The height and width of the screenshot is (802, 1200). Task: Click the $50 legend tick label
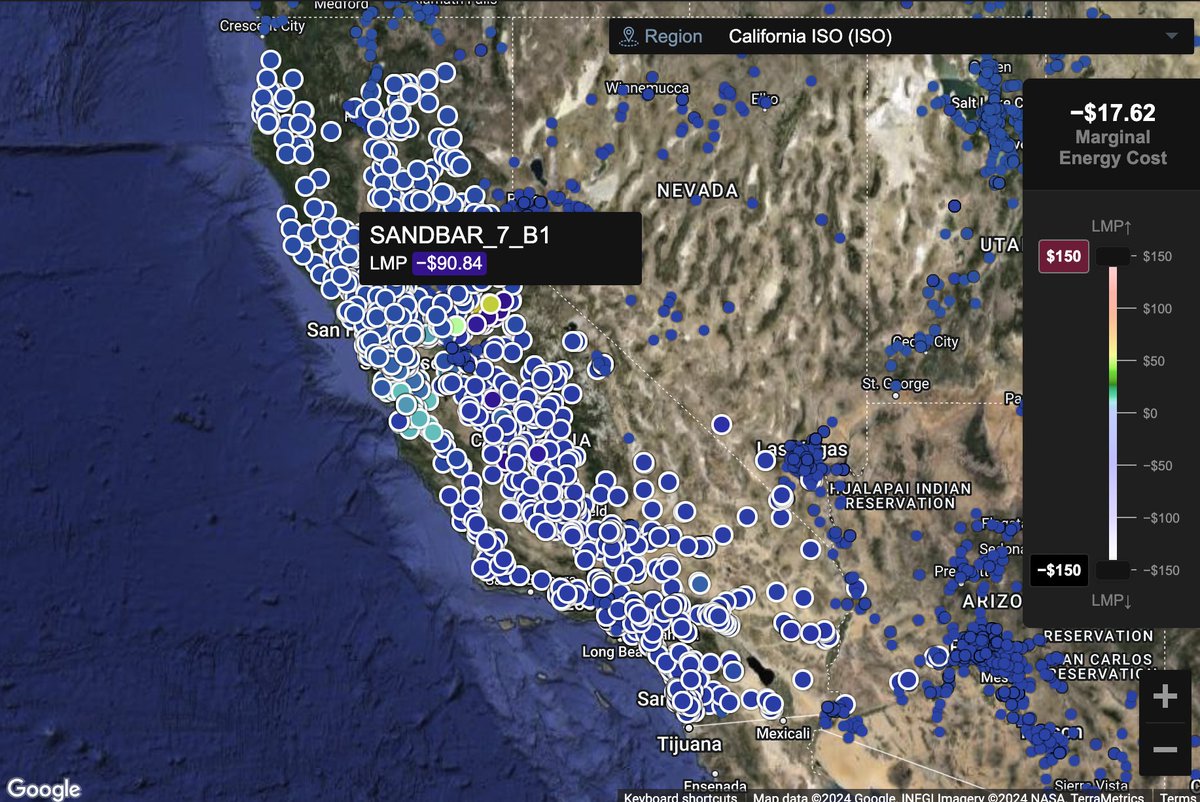coord(1155,361)
